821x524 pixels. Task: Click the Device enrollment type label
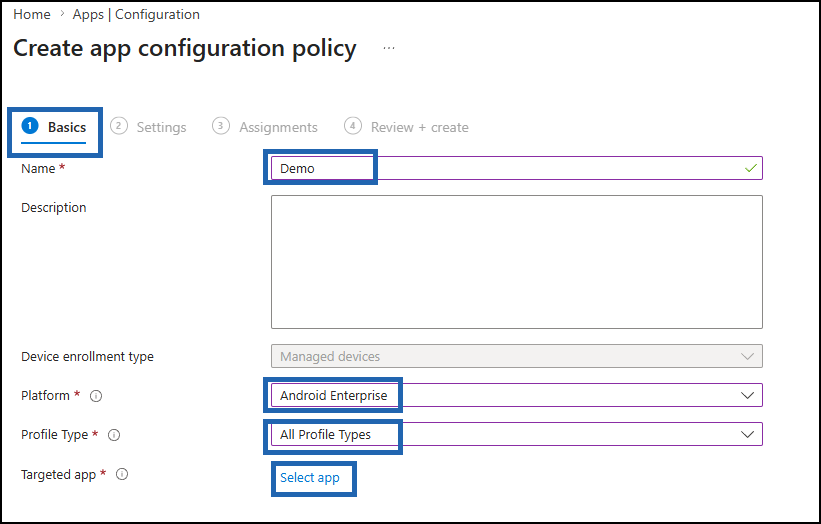click(87, 356)
